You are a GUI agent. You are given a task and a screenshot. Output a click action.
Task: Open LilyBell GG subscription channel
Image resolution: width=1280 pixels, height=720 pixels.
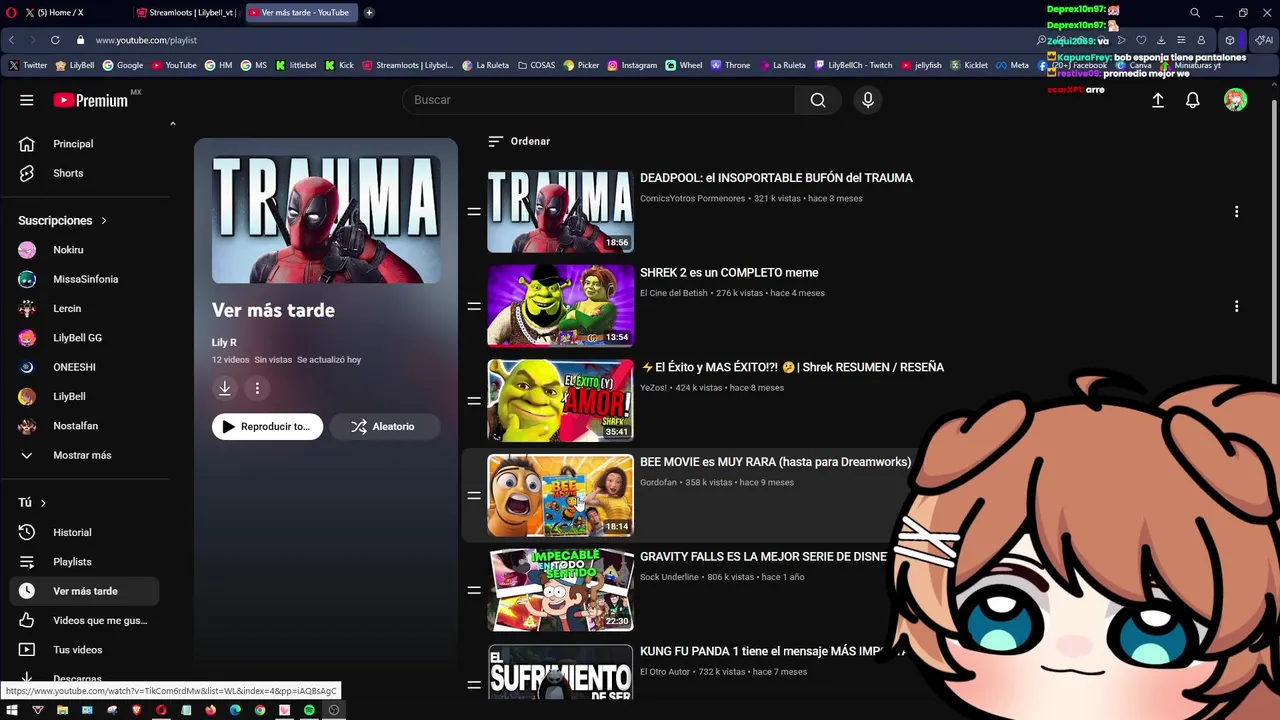pos(85,338)
